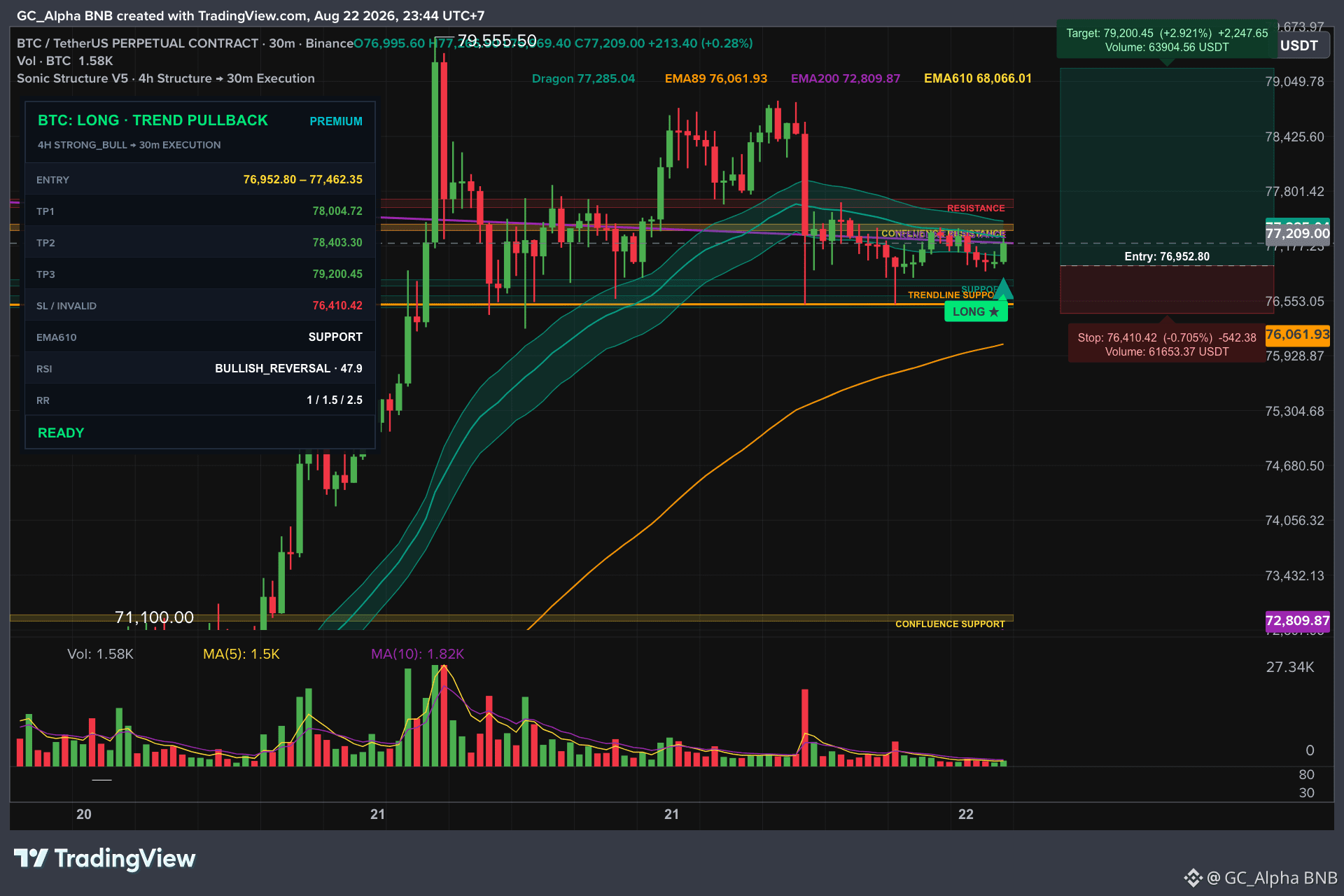Image resolution: width=1344 pixels, height=896 pixels.
Task: Click the orange 76,061.93 price axis tag
Action: click(1297, 335)
